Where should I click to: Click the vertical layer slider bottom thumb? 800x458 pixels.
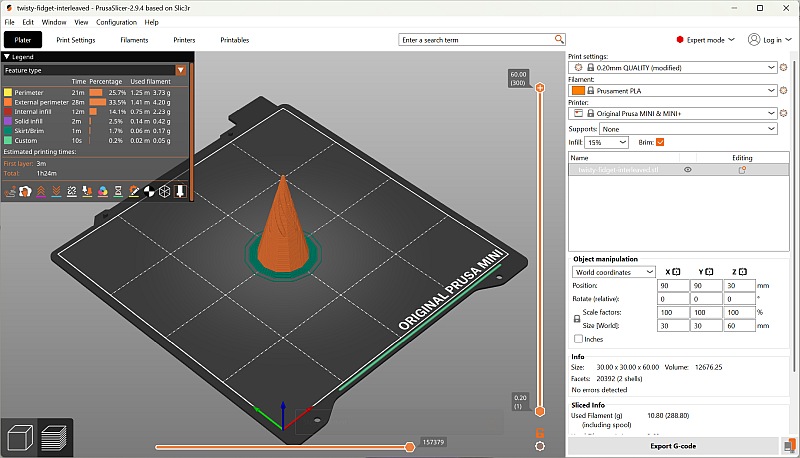pyautogui.click(x=540, y=411)
